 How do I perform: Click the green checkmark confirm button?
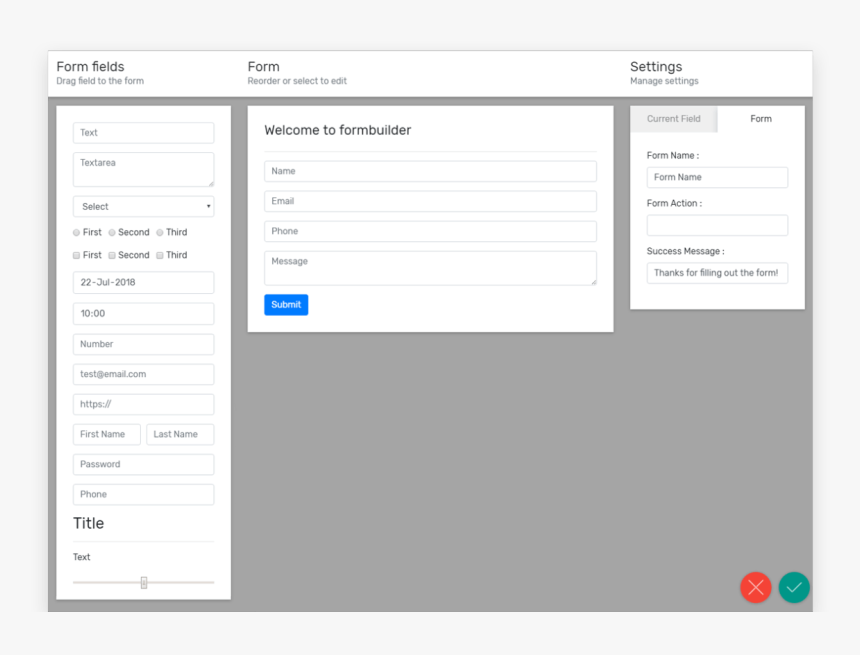pyautogui.click(x=794, y=587)
